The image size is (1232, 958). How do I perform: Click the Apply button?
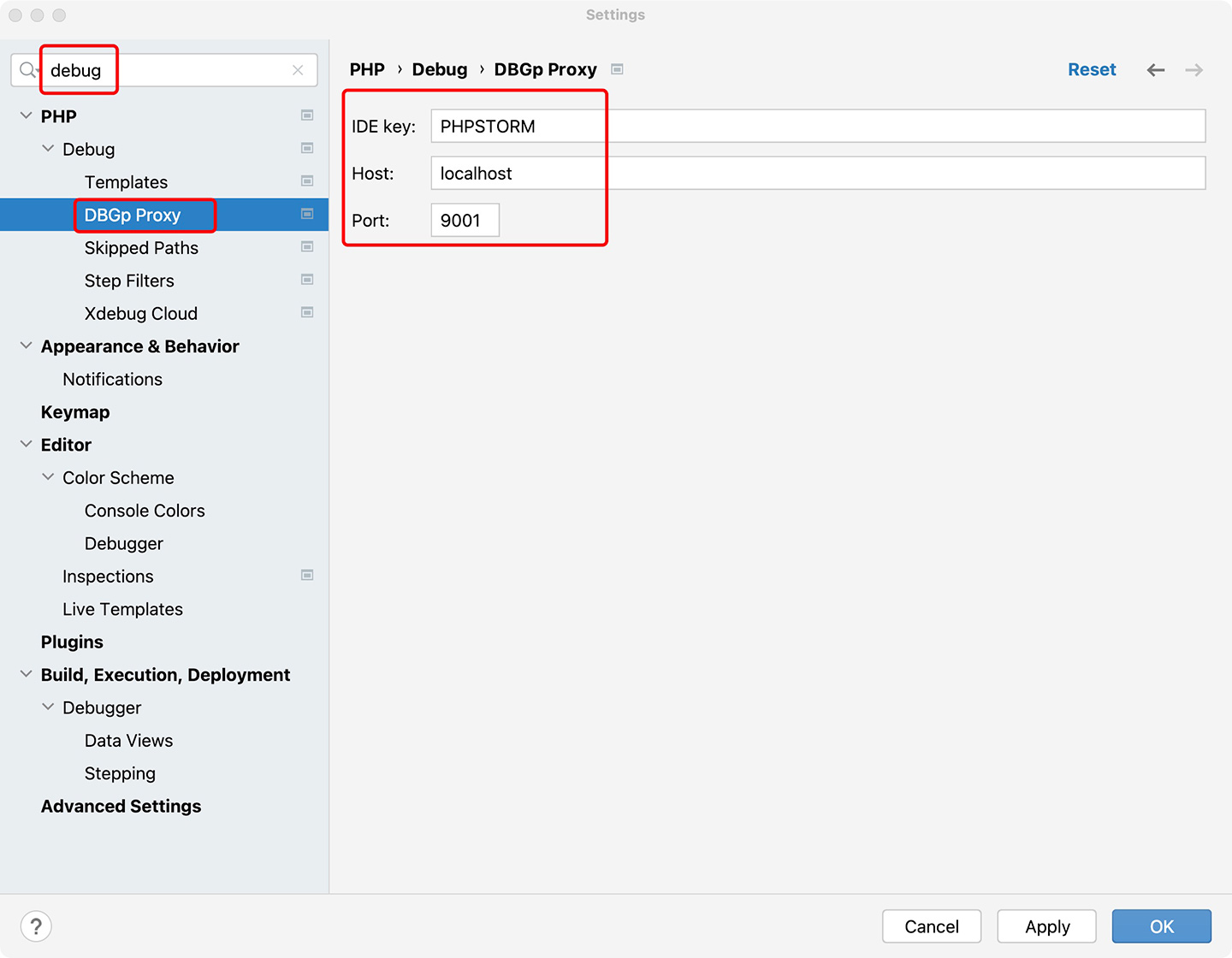[1047, 926]
